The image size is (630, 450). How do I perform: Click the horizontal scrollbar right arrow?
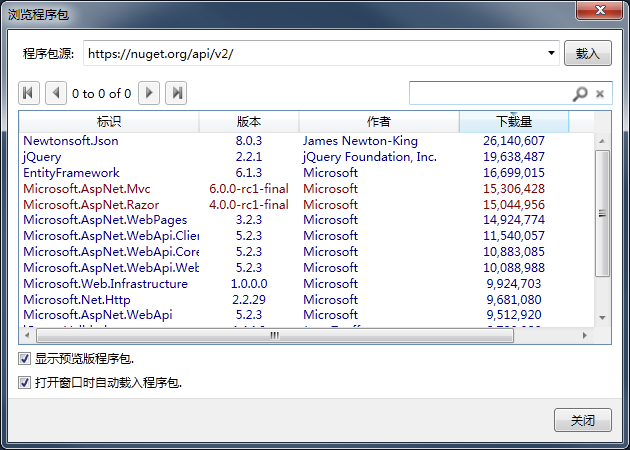point(585,335)
